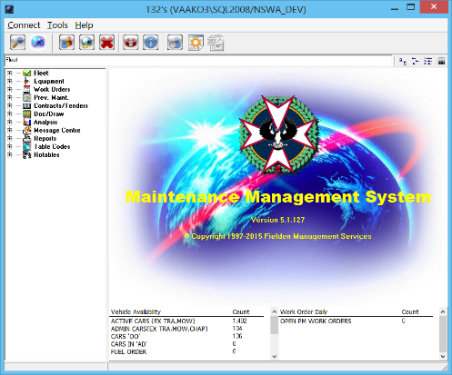Select the CARS IN 'AD' row

[x=187, y=344]
